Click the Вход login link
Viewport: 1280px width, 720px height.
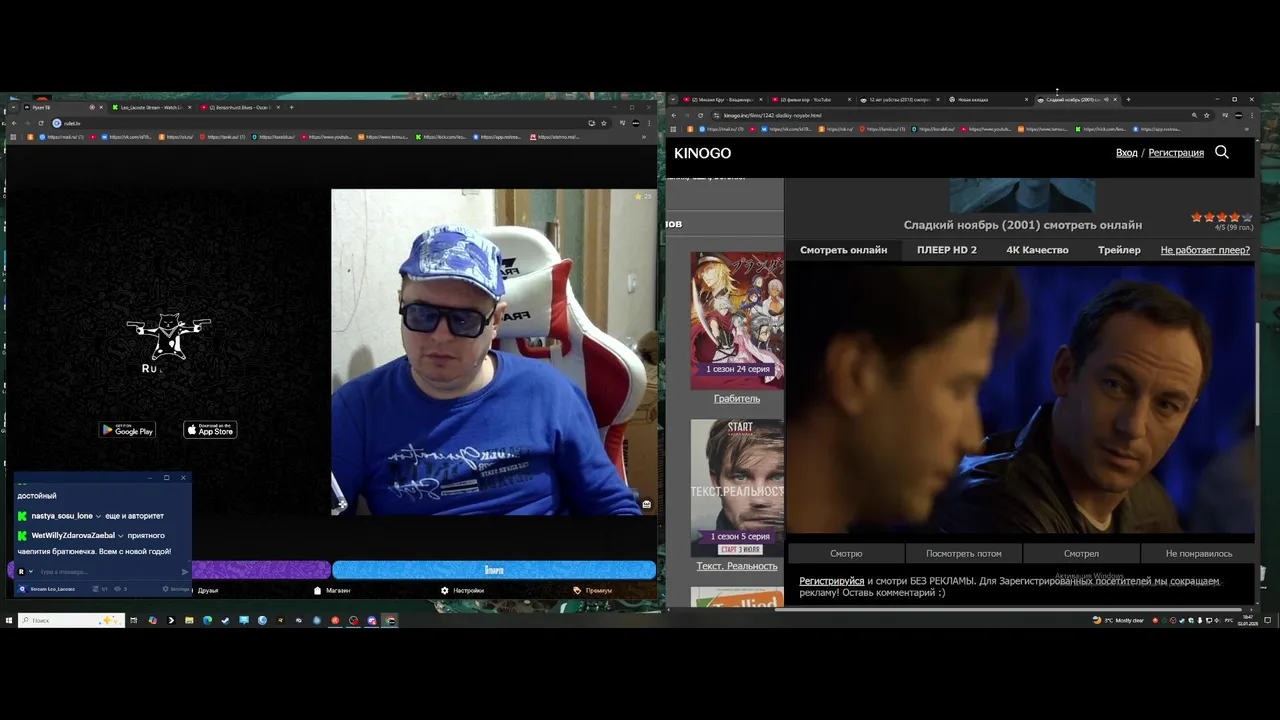coord(1126,153)
